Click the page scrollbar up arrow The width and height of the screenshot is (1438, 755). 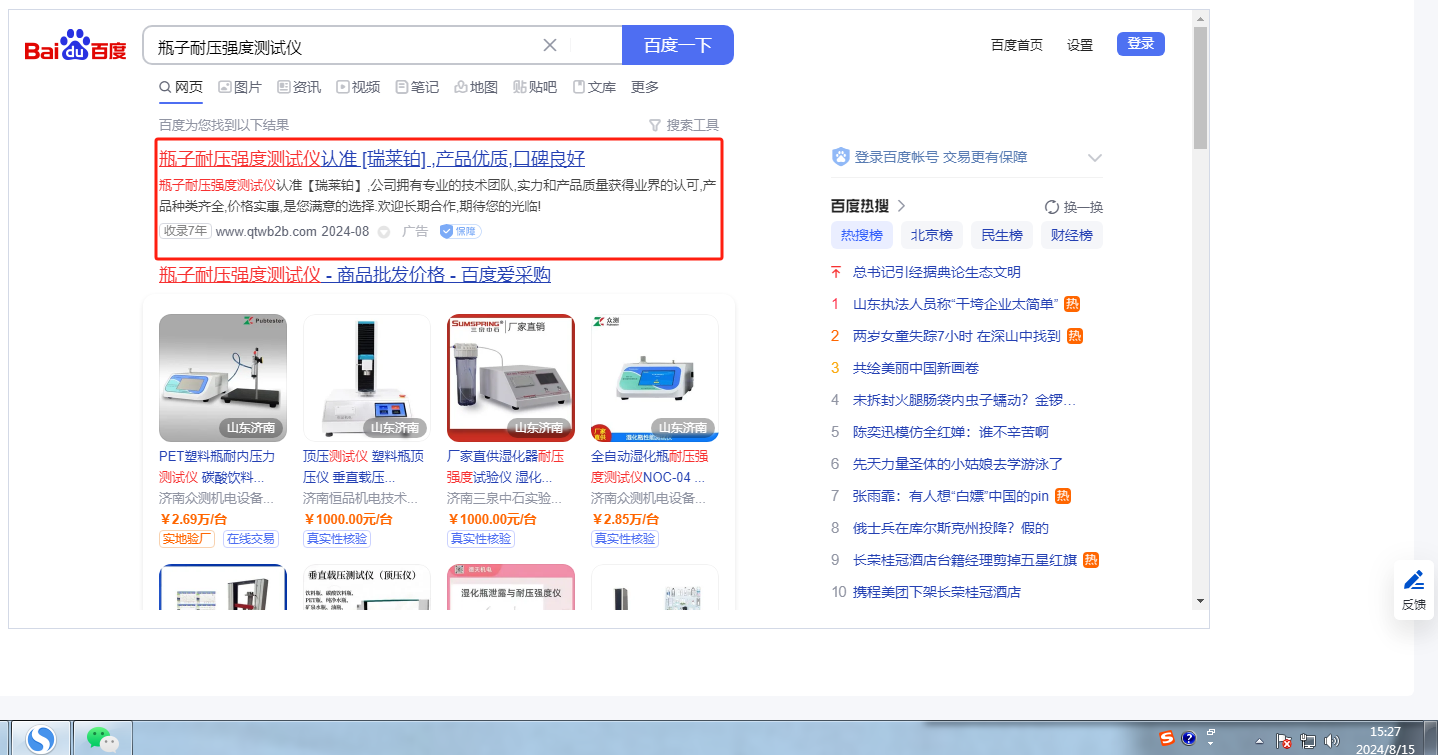click(x=1200, y=18)
